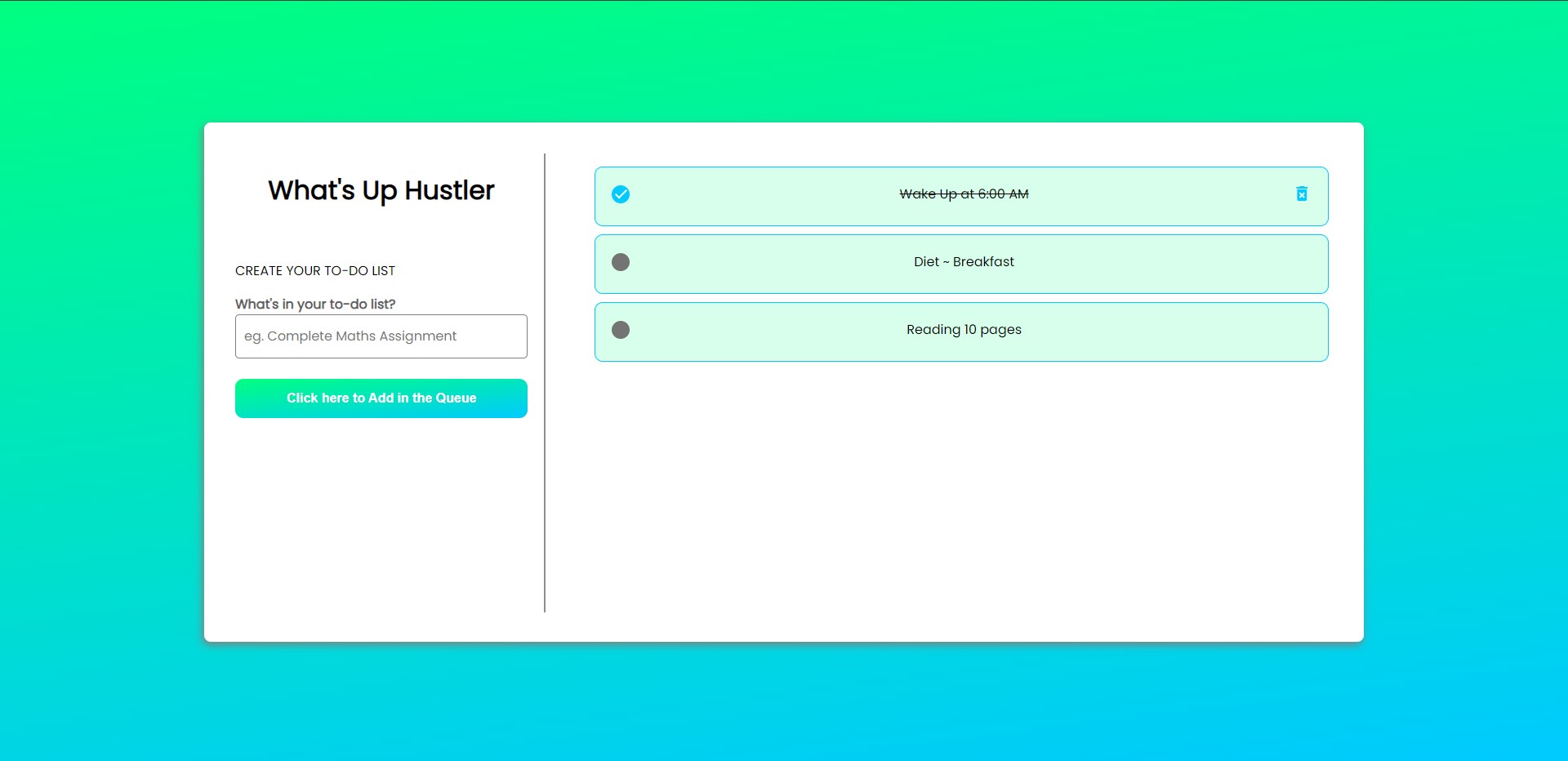Mark Reading 10 pages as complete
Viewport: 1568px width, 761px height.
621,330
